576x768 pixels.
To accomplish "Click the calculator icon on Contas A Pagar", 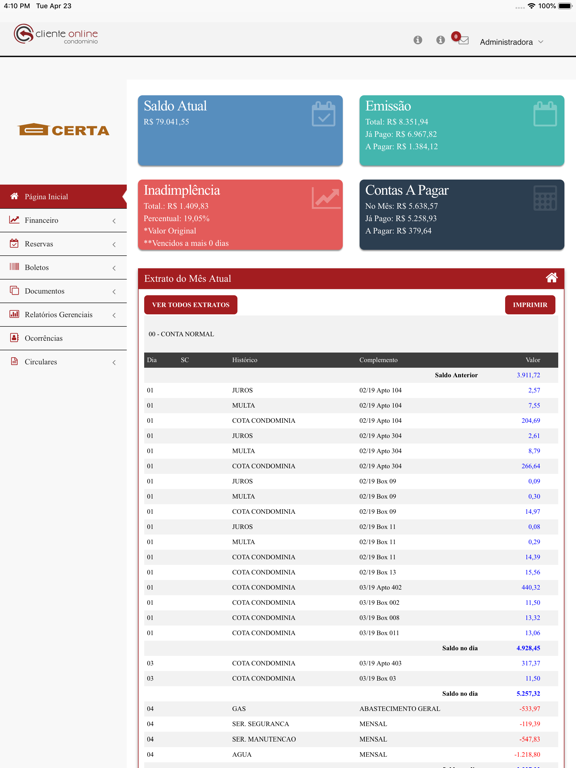I will [545, 198].
